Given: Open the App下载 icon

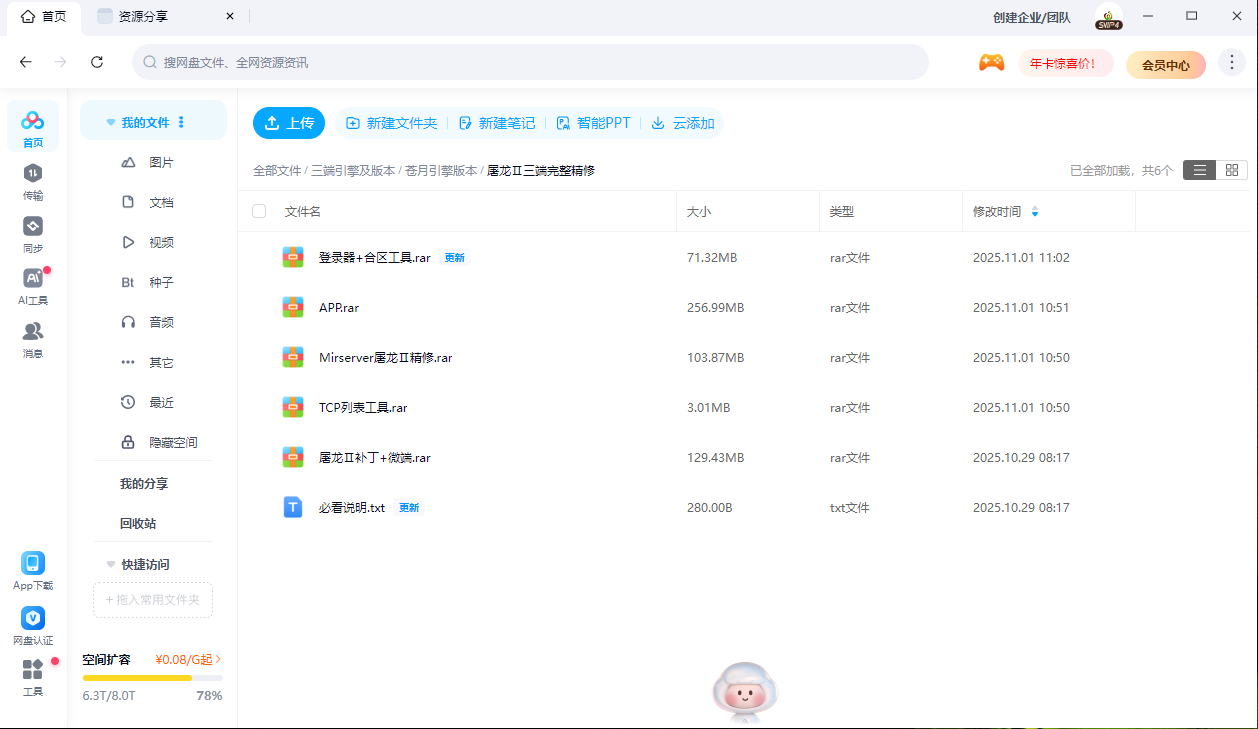Looking at the screenshot, I should pyautogui.click(x=33, y=564).
